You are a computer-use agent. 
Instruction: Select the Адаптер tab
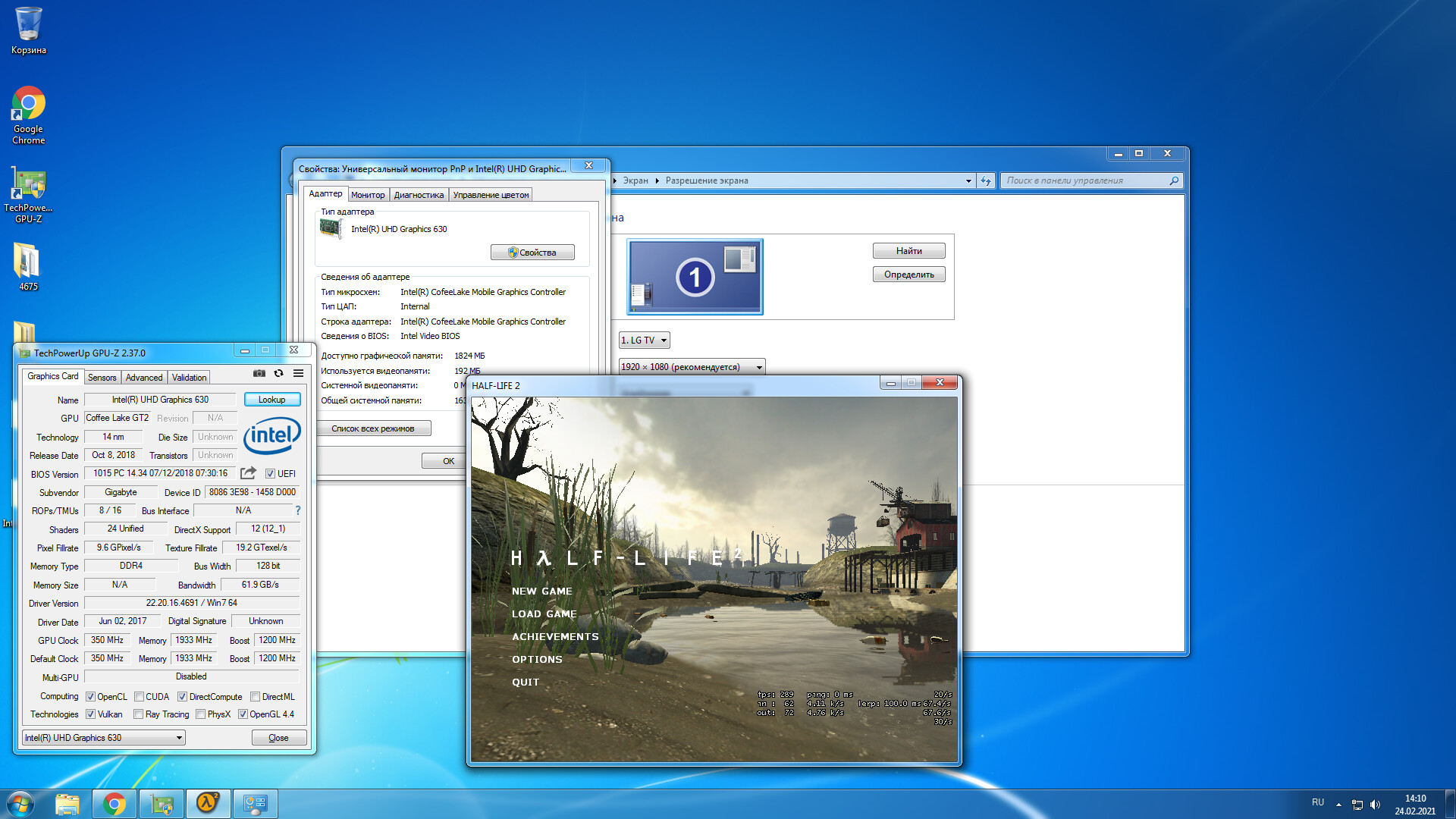click(325, 193)
